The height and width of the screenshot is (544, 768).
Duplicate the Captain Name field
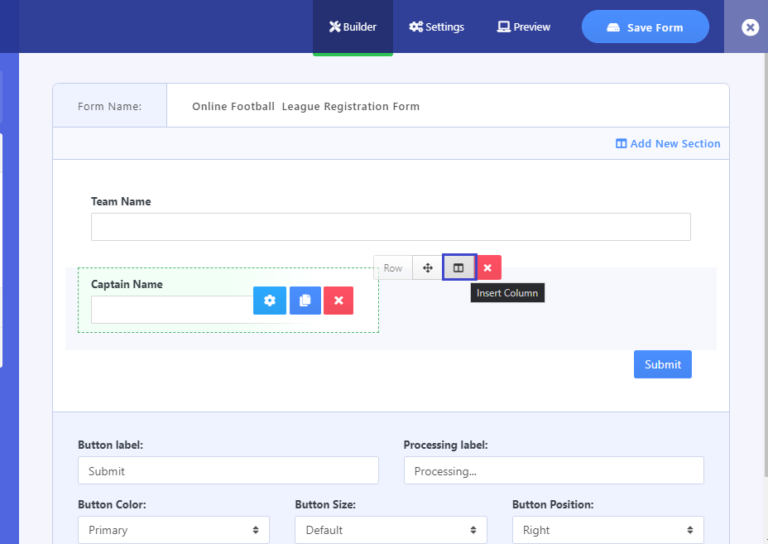coord(305,301)
